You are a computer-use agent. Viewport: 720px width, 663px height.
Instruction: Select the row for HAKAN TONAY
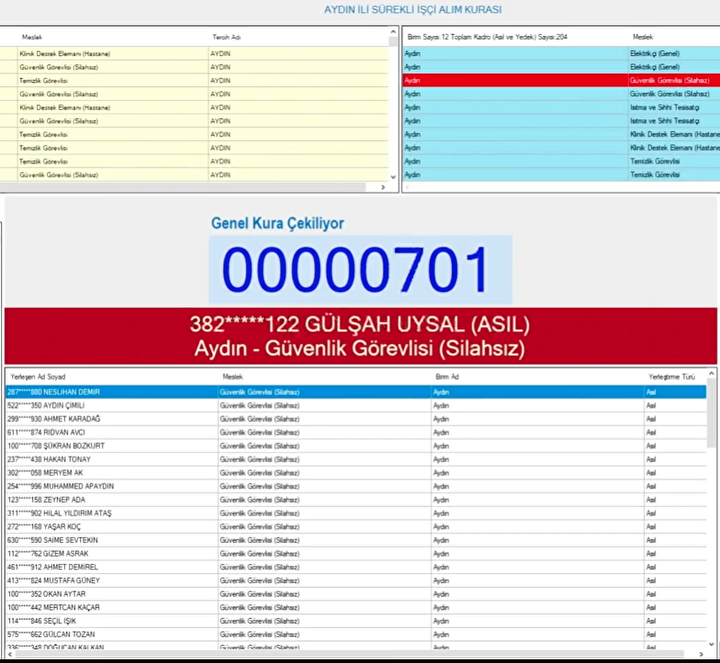[356, 459]
